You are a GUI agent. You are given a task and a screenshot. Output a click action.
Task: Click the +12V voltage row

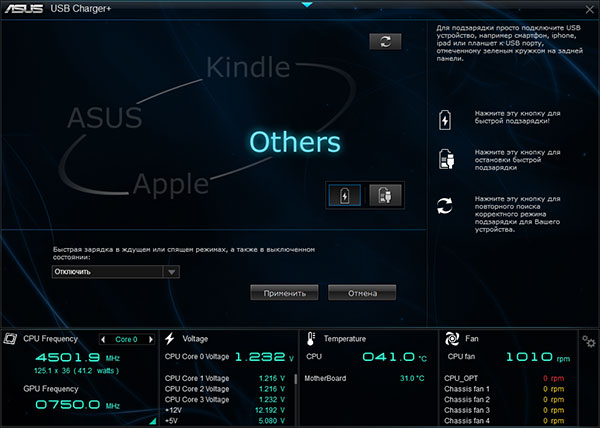pos(225,410)
